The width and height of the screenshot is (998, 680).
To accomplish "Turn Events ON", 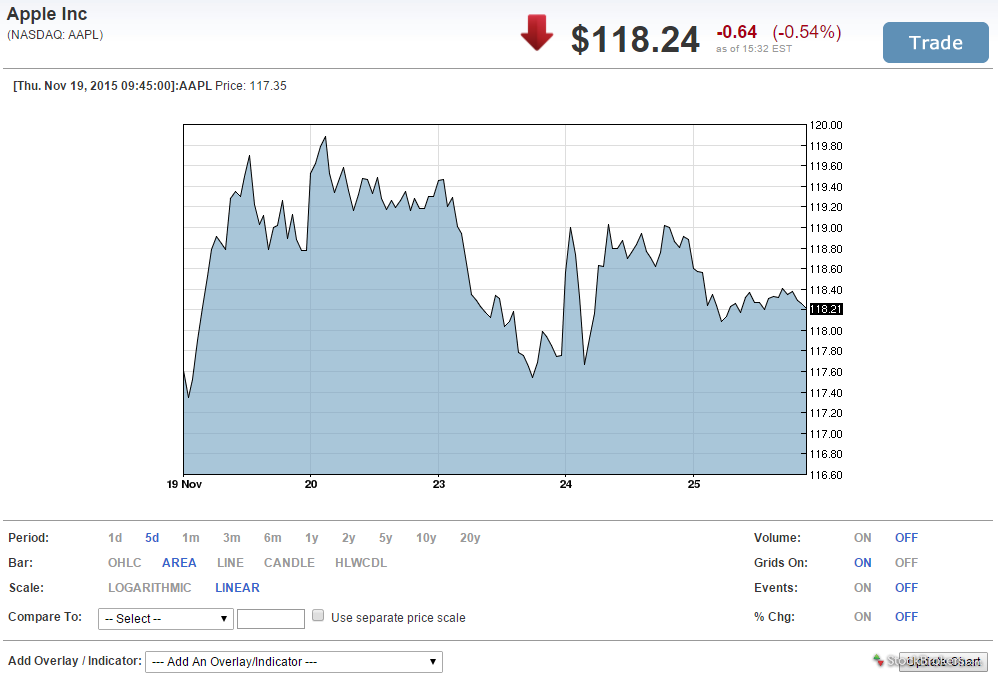I will point(862,588).
